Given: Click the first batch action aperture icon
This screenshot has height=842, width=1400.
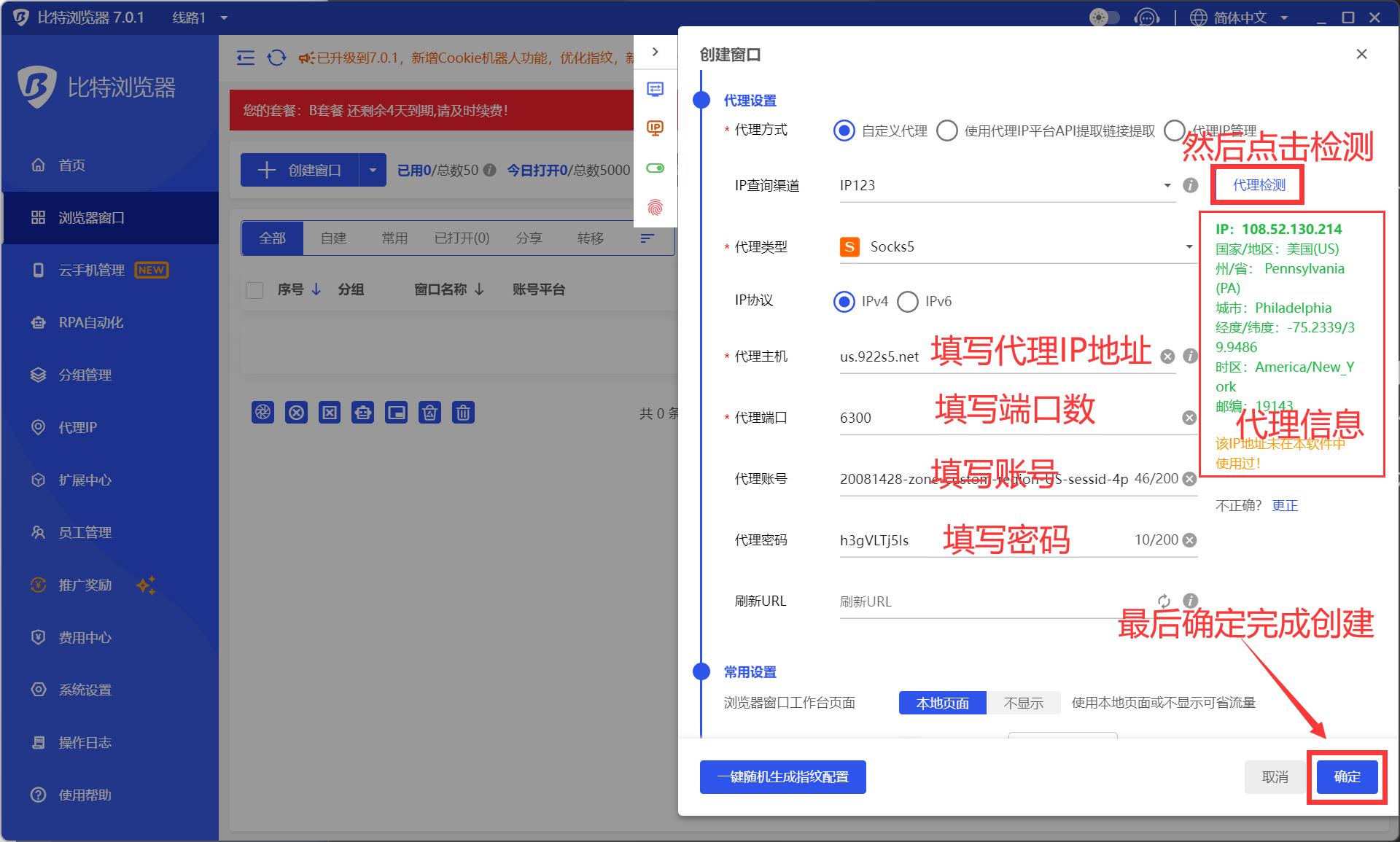Looking at the screenshot, I should tap(262, 413).
